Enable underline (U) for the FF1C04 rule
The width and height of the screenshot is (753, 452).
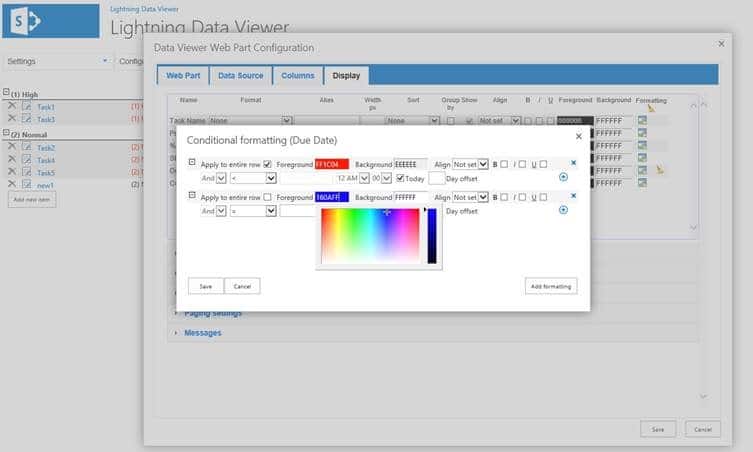point(543,164)
